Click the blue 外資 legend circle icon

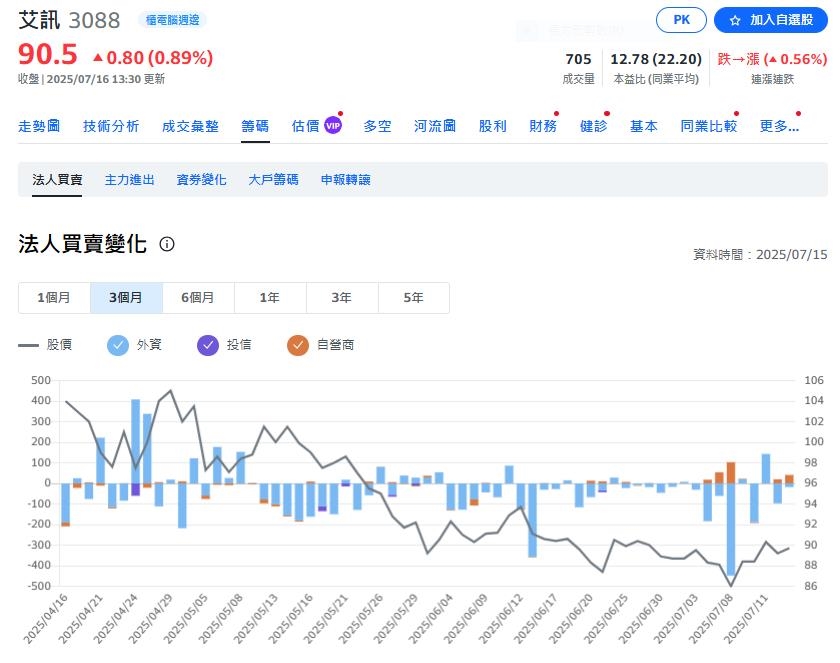tap(120, 347)
